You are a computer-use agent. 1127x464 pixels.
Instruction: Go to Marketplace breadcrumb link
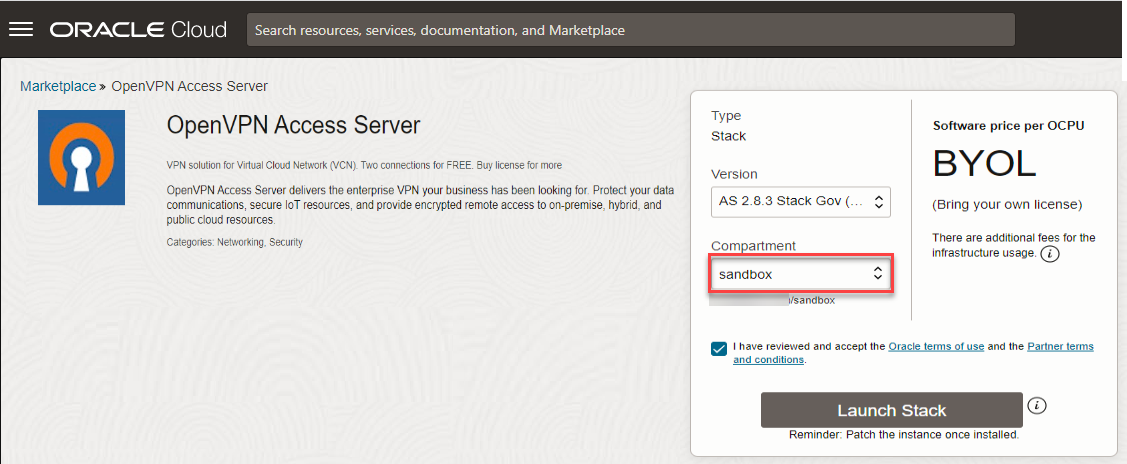tap(58, 86)
